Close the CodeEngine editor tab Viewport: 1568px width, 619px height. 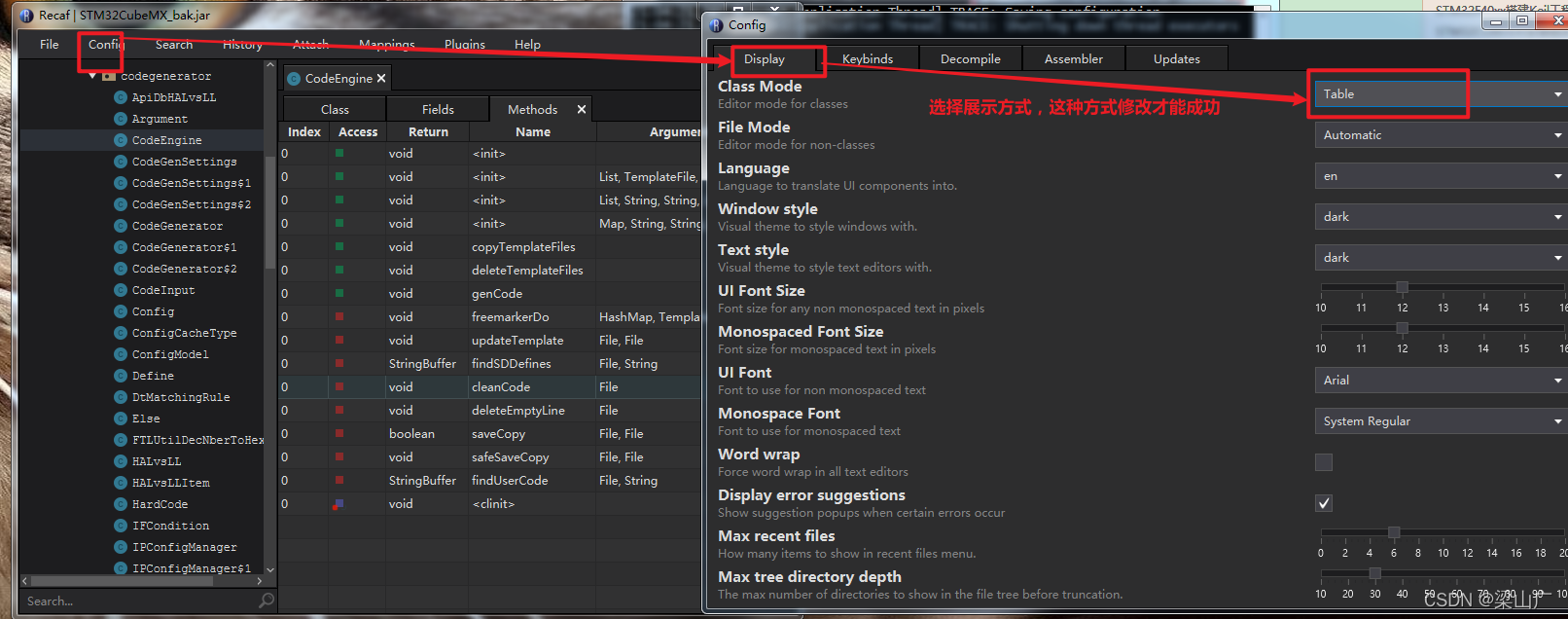coord(381,78)
